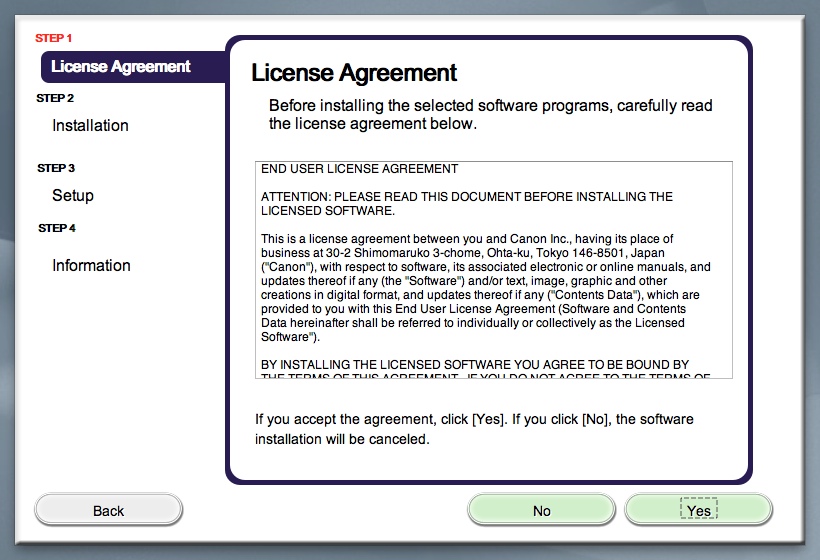Screen dimensions: 820x560
Task: Click the STEP 2 label
Action: [x=55, y=98]
